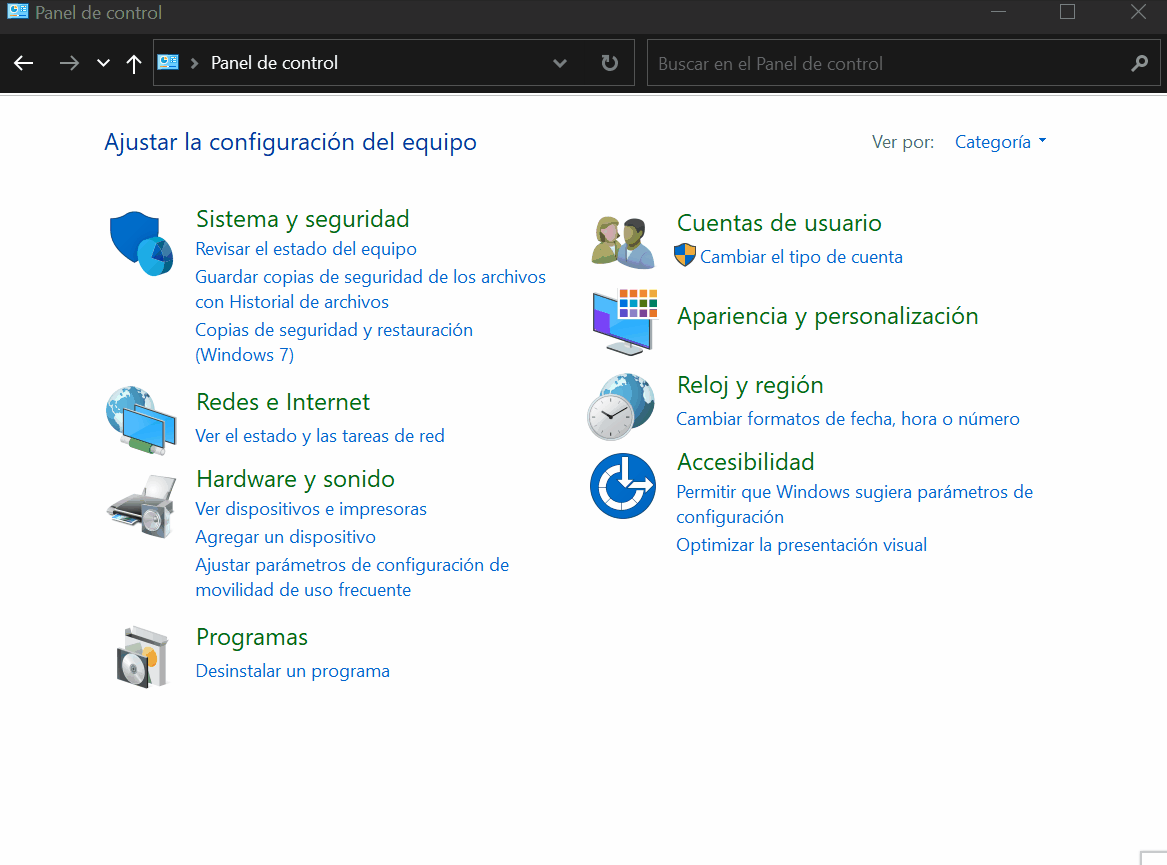The width and height of the screenshot is (1167, 865).
Task: Click the shield icon beside Cambiar el tipo de cuenta
Action: point(685,255)
